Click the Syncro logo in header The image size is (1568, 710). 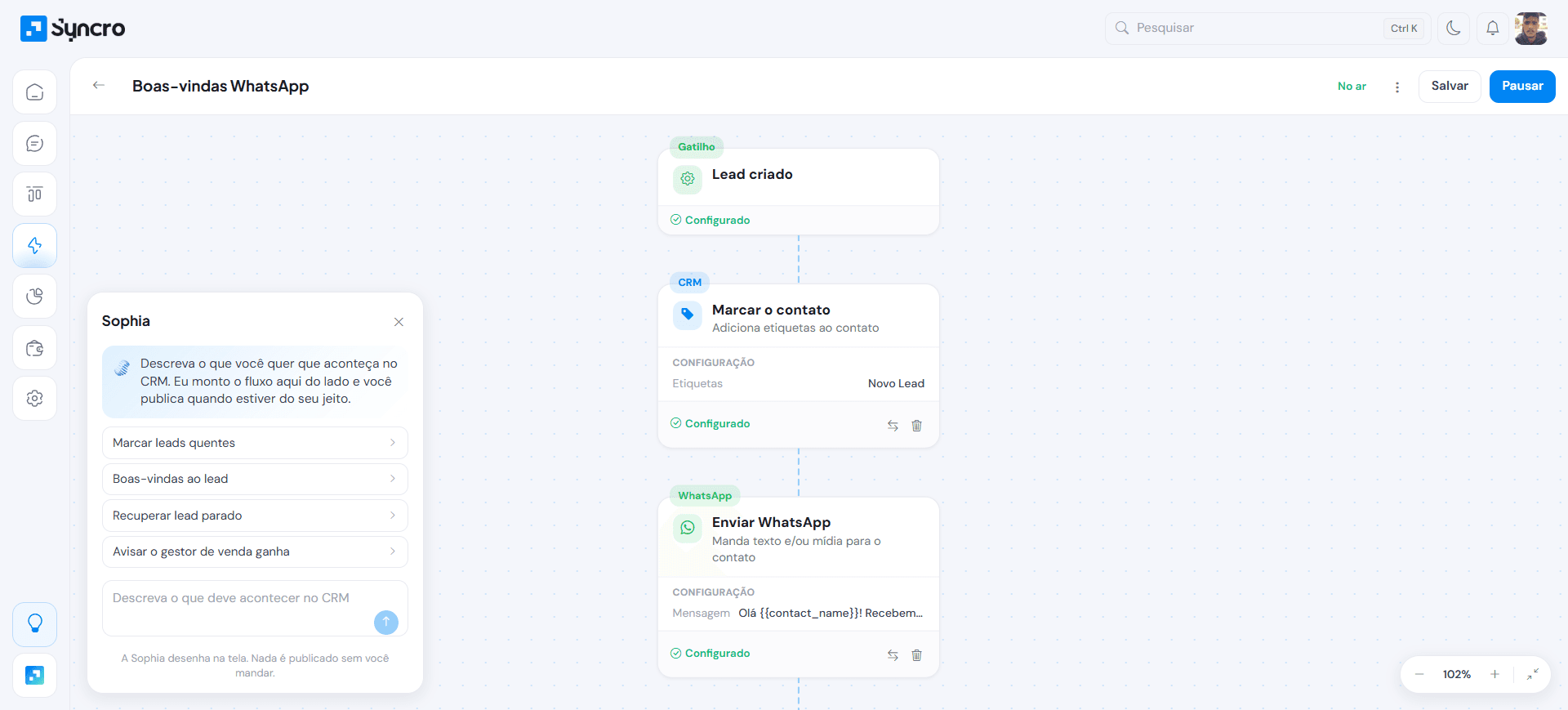tap(73, 29)
